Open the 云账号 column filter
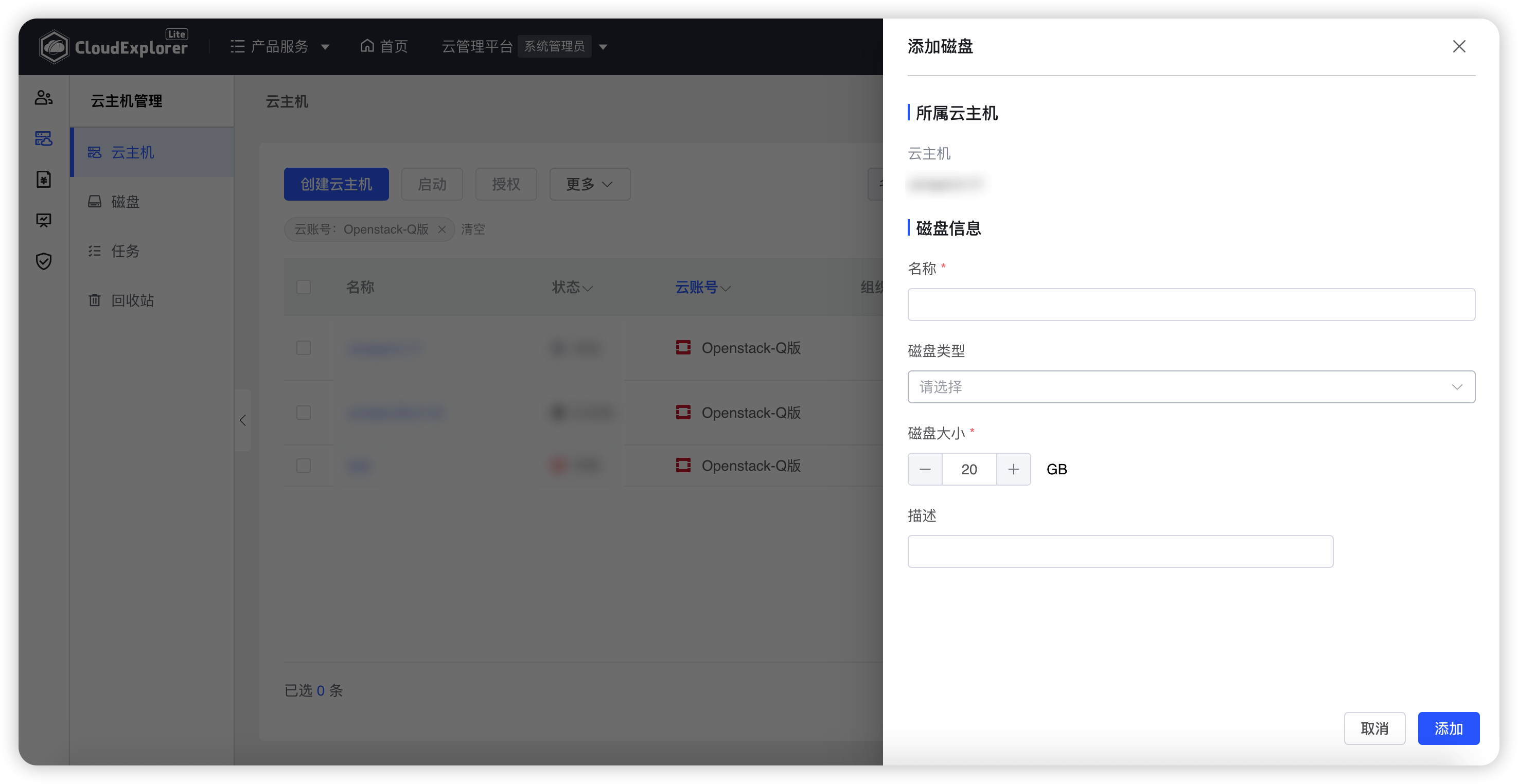 tap(726, 288)
